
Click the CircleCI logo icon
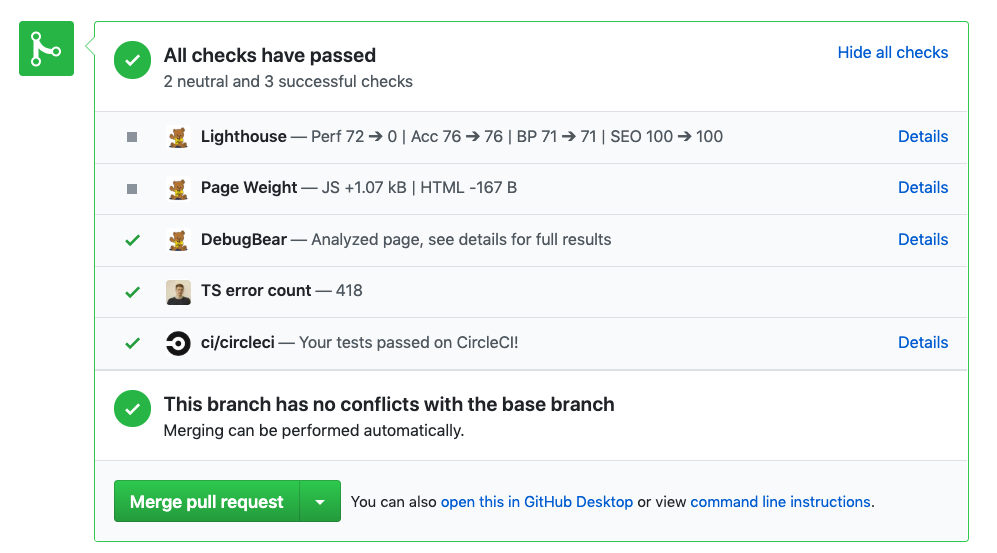(x=178, y=343)
